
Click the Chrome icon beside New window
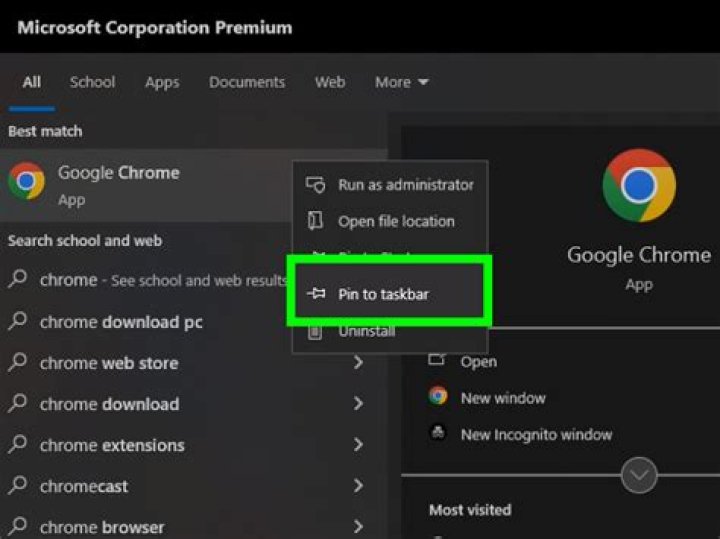pyautogui.click(x=438, y=395)
